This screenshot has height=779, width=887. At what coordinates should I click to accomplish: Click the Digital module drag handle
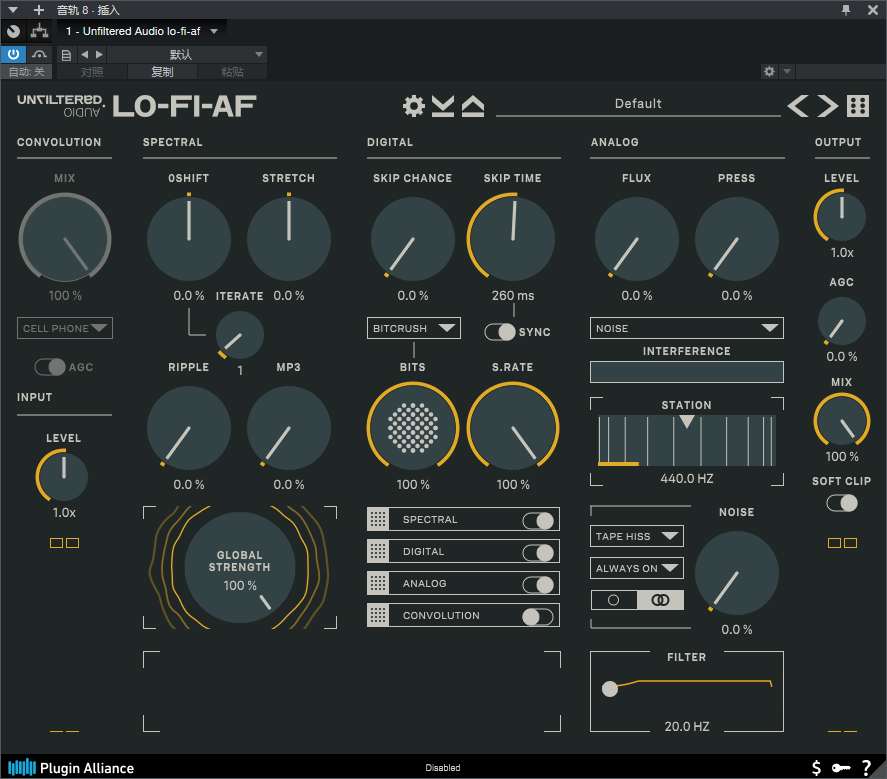(378, 552)
